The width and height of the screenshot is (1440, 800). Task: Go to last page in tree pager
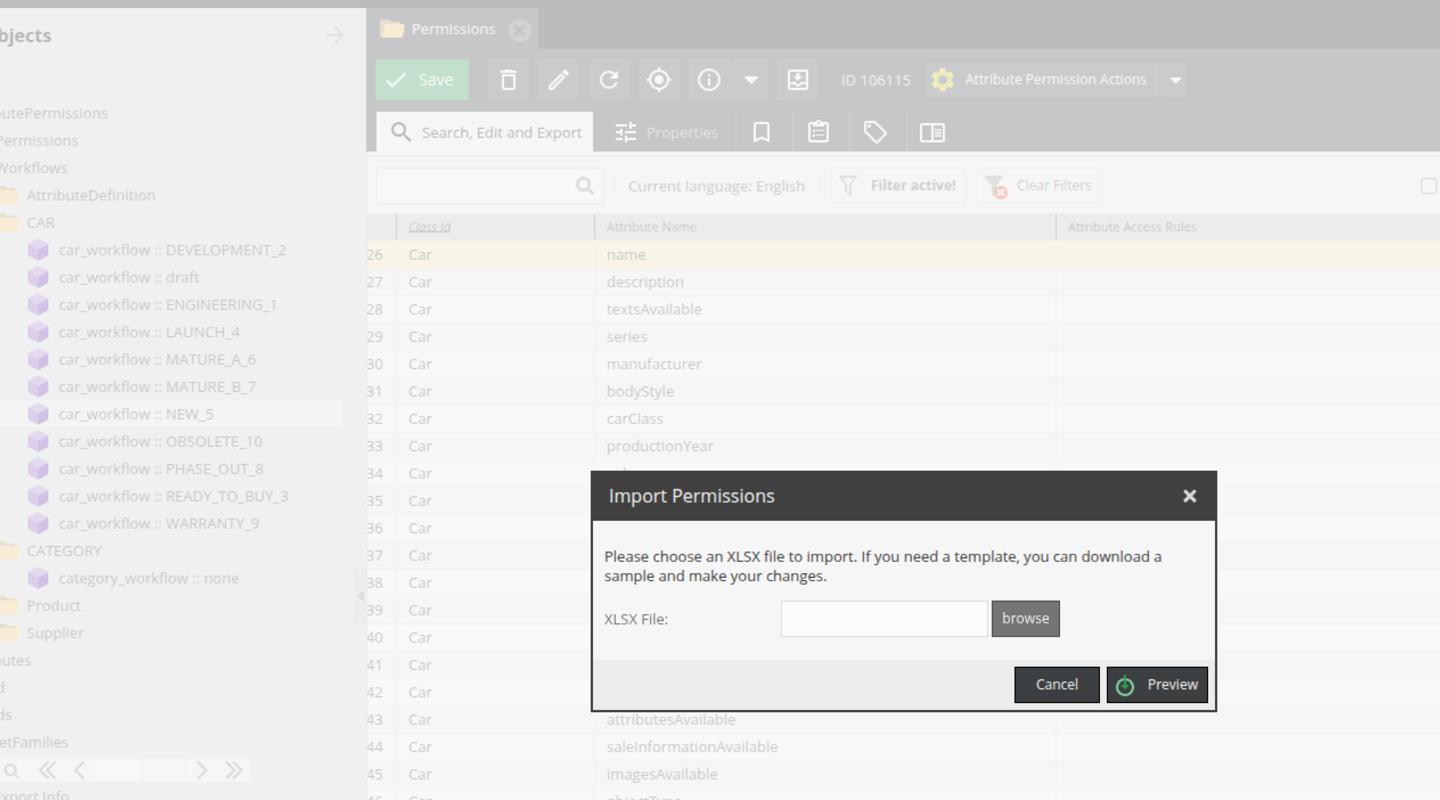click(x=234, y=770)
